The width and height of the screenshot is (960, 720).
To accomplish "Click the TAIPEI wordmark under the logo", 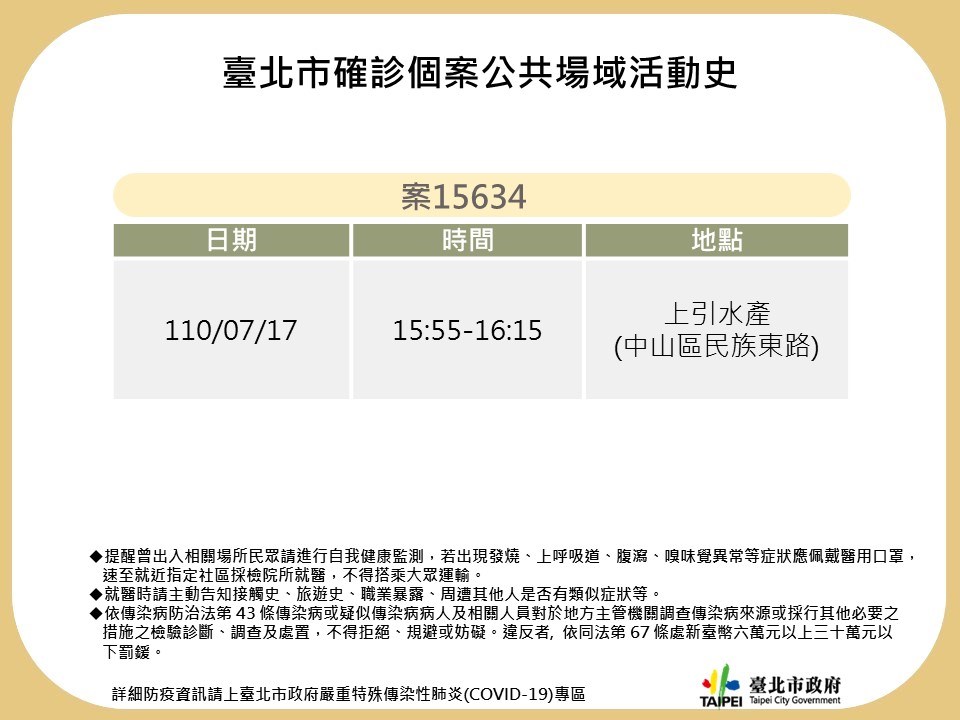I will pos(721,702).
